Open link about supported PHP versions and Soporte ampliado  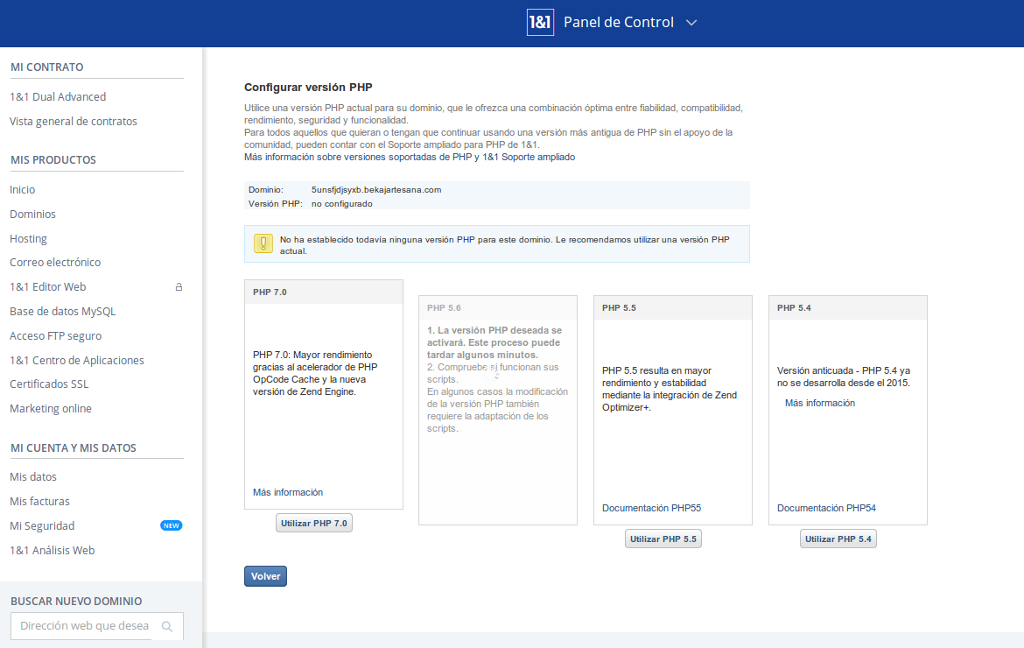click(x=409, y=157)
